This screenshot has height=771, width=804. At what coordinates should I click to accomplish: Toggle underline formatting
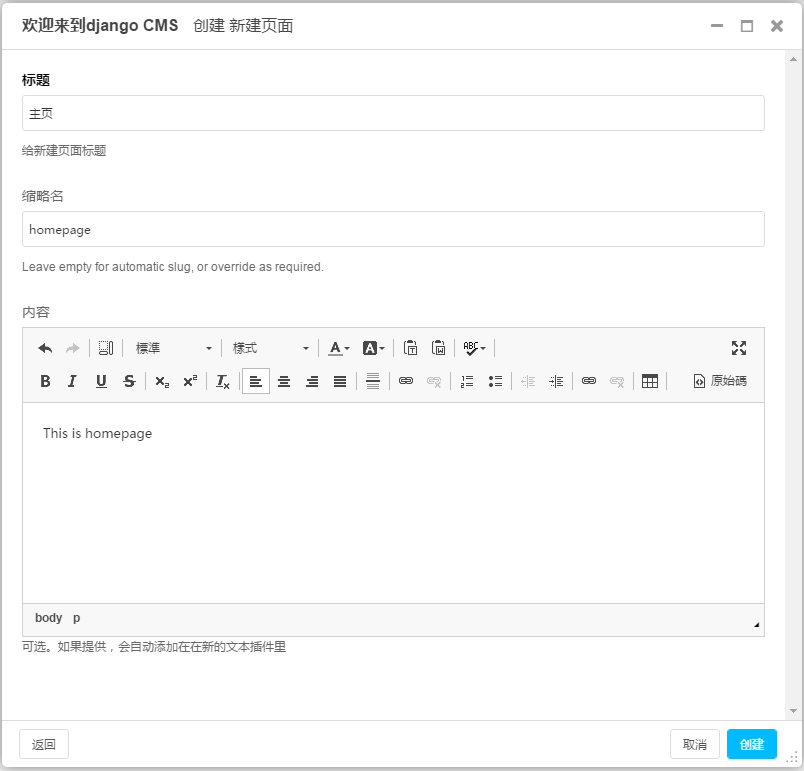pyautogui.click(x=101, y=381)
